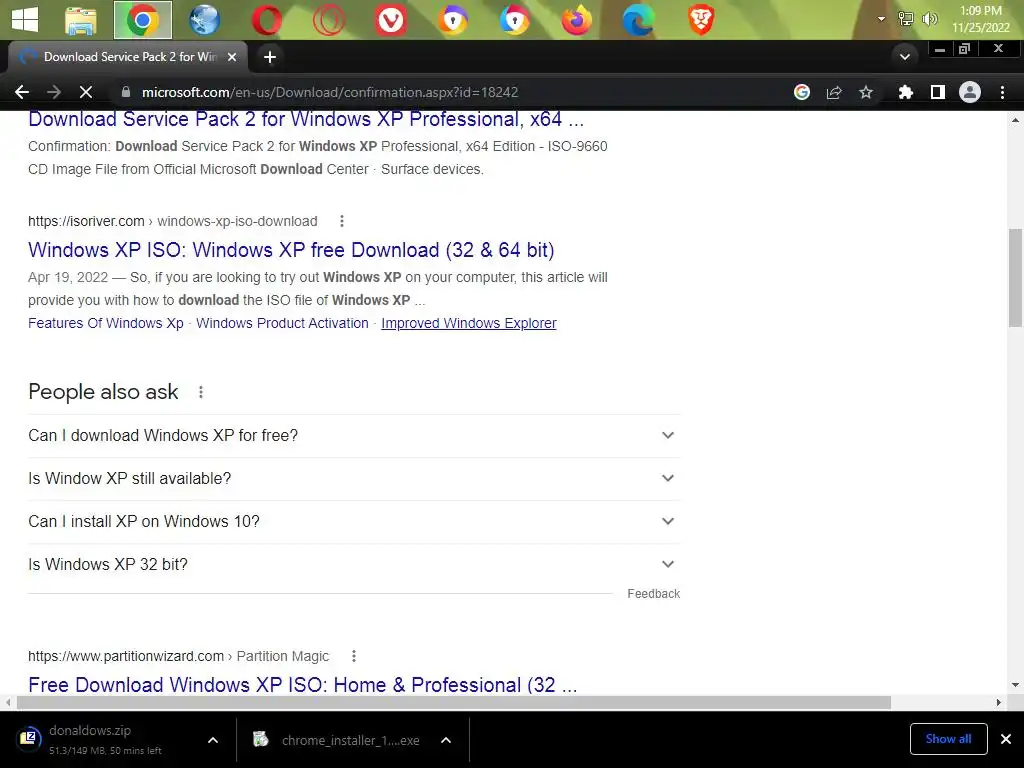View site information via lock icon

pyautogui.click(x=126, y=92)
